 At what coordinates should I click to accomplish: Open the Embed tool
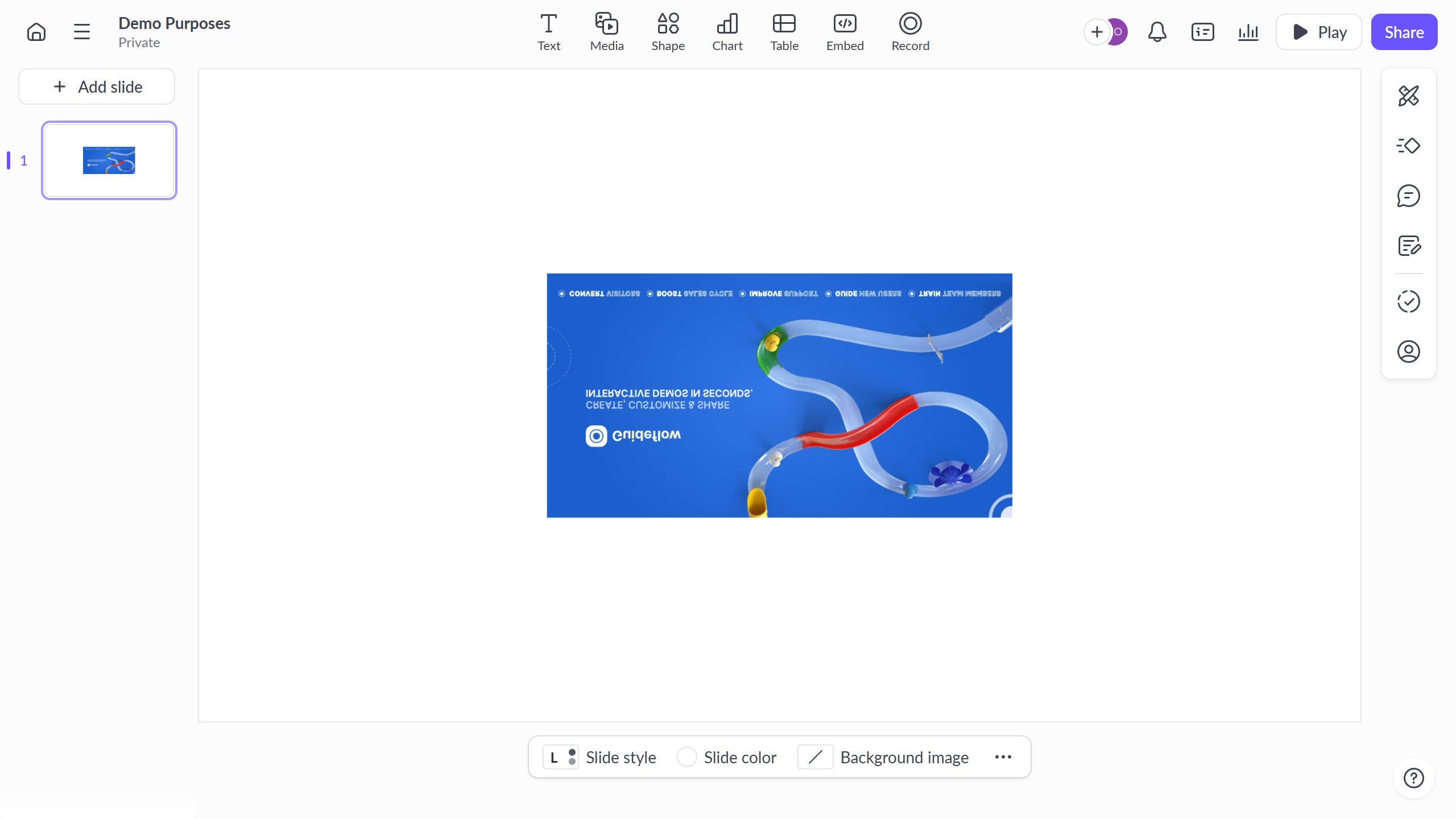coord(845,32)
